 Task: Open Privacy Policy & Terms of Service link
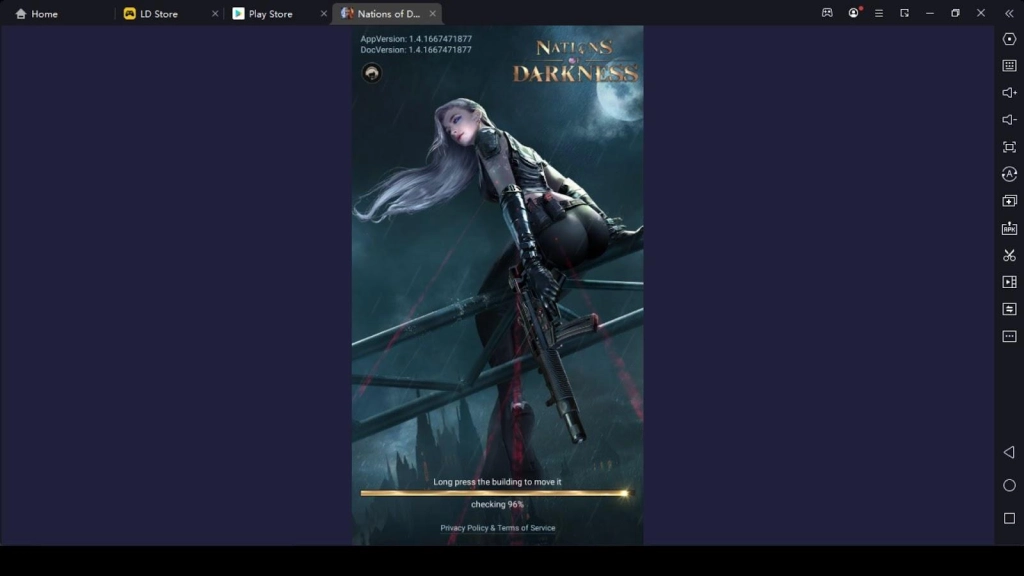click(x=497, y=528)
